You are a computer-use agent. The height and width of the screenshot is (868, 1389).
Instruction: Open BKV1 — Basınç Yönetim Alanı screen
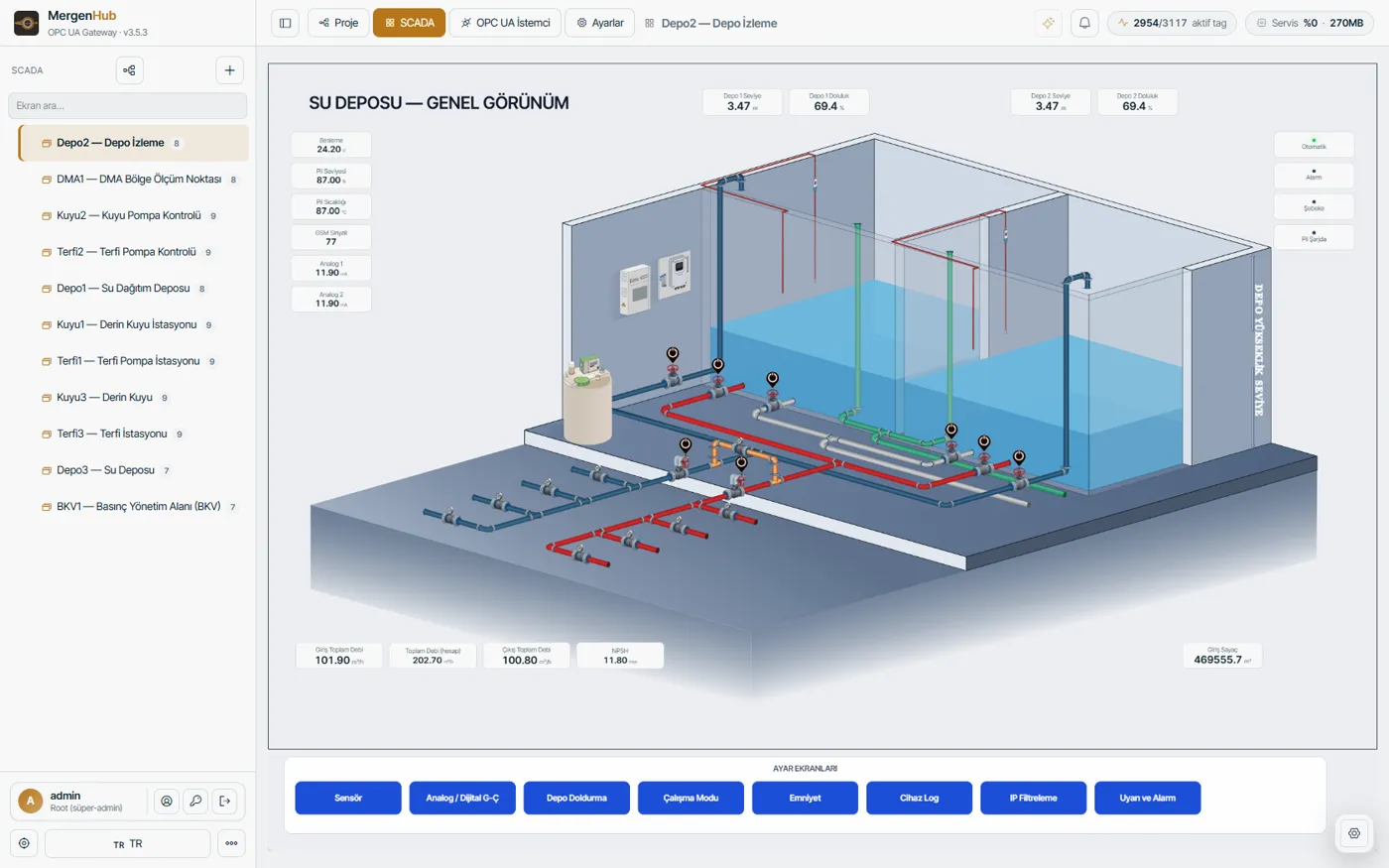133,507
